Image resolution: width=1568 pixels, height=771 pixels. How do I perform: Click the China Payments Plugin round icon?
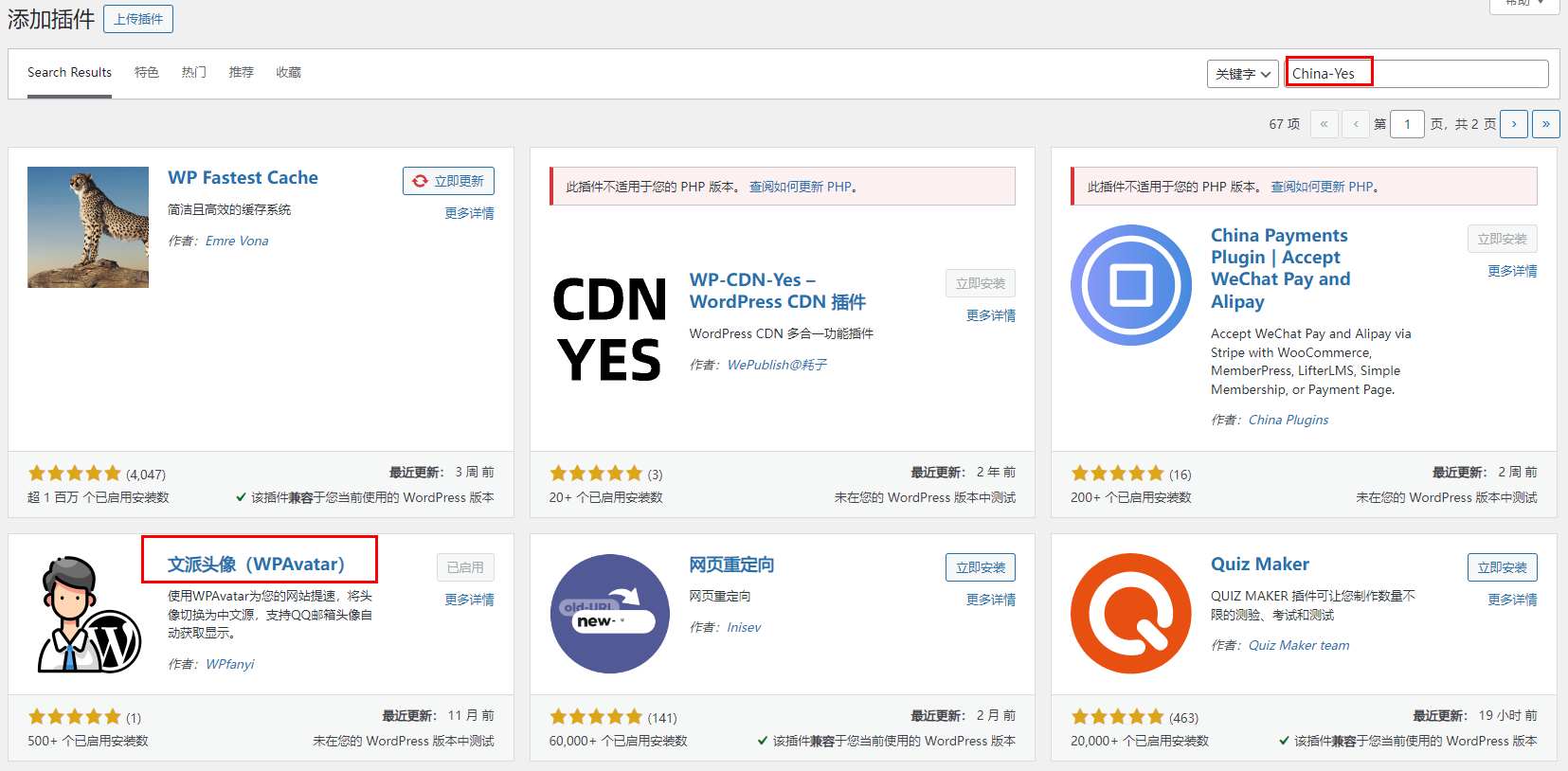(x=1131, y=285)
